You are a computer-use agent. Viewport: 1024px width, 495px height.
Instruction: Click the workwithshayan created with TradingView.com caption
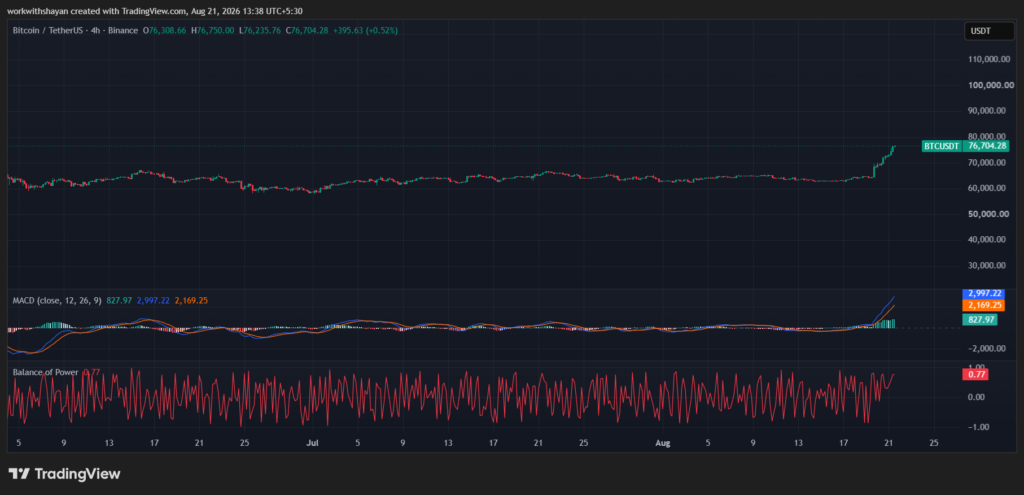[x=95, y=11]
